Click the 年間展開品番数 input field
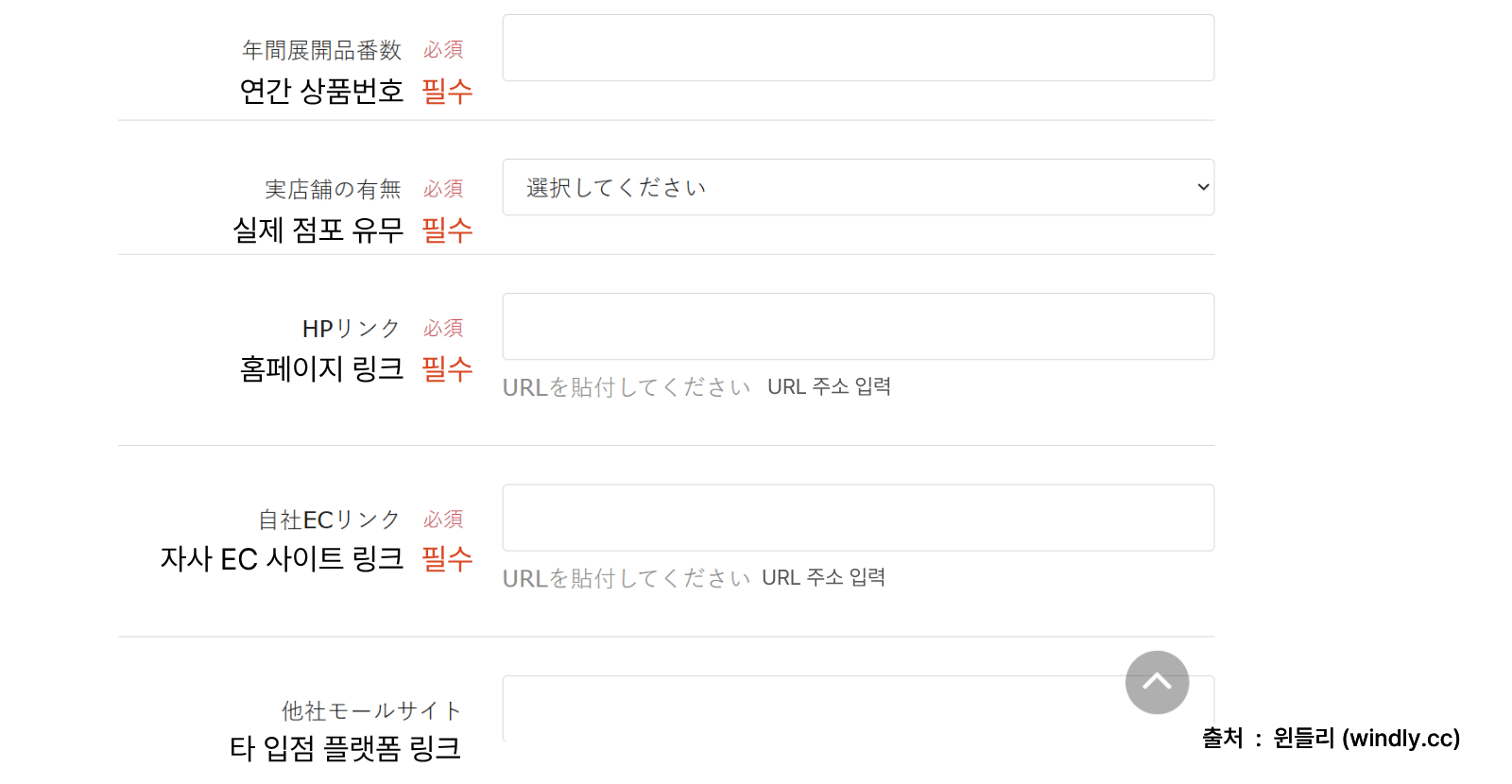1512x784 pixels. pyautogui.click(x=858, y=47)
